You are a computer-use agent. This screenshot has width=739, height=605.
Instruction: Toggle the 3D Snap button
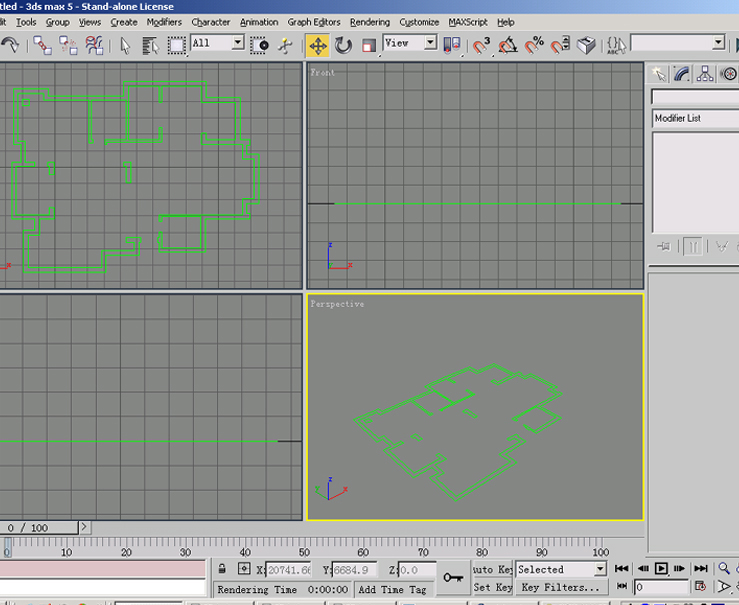tap(482, 45)
